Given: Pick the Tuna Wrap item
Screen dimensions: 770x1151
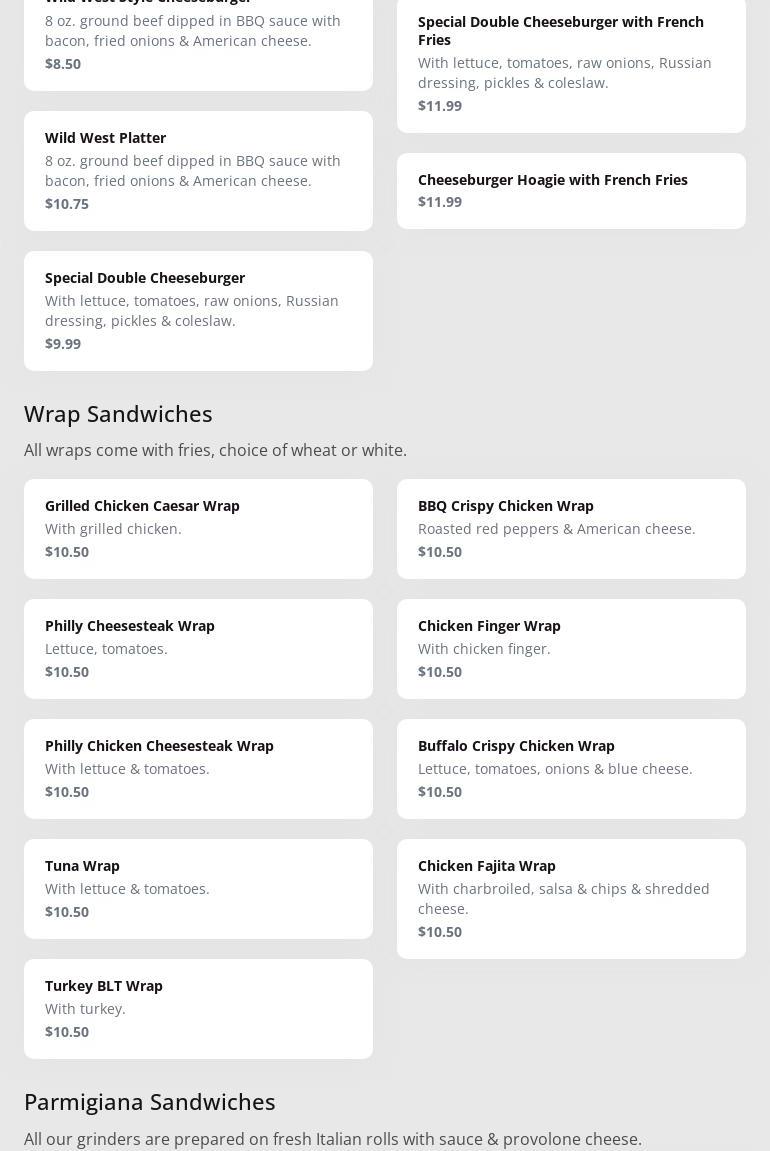Looking at the screenshot, I should click(198, 888).
